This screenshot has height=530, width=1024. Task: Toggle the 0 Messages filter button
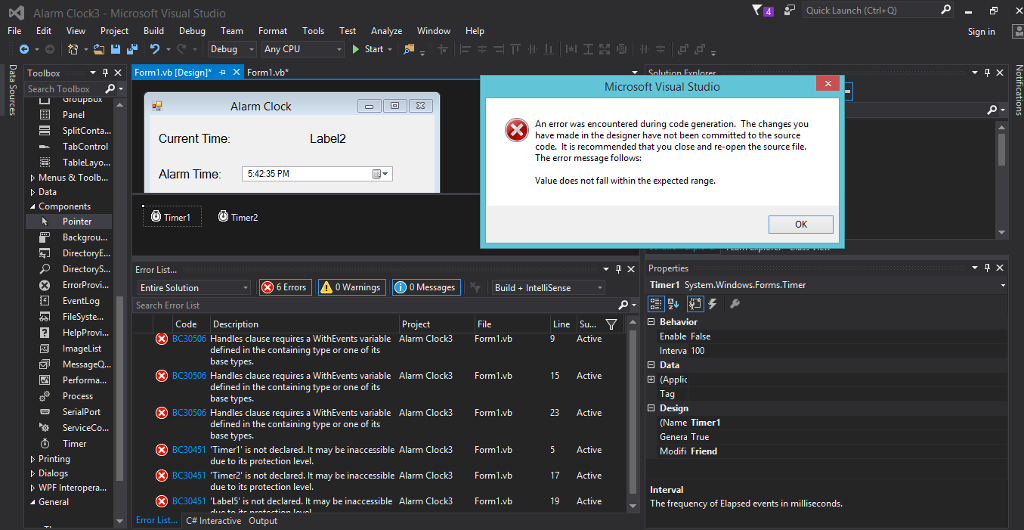tap(426, 287)
